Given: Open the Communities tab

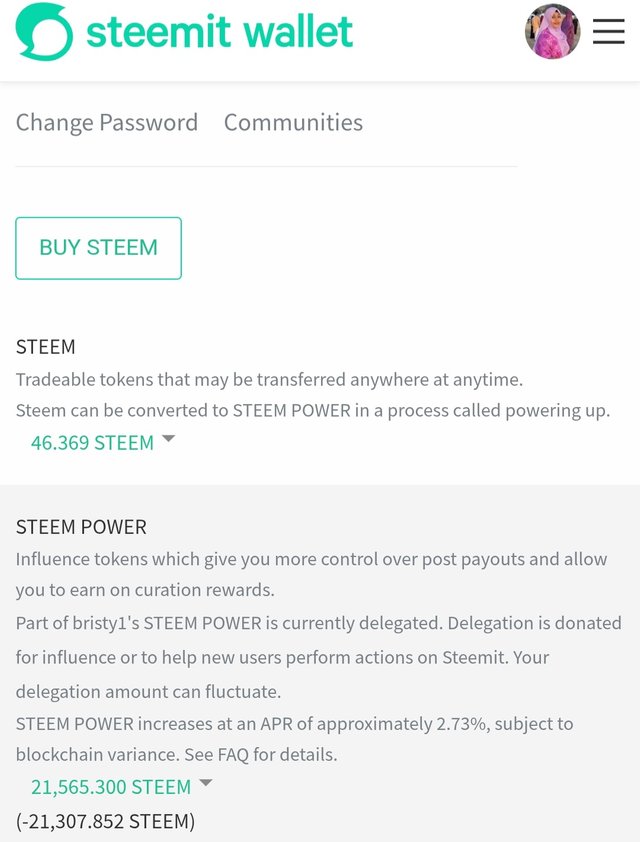Looking at the screenshot, I should pyautogui.click(x=293, y=122).
